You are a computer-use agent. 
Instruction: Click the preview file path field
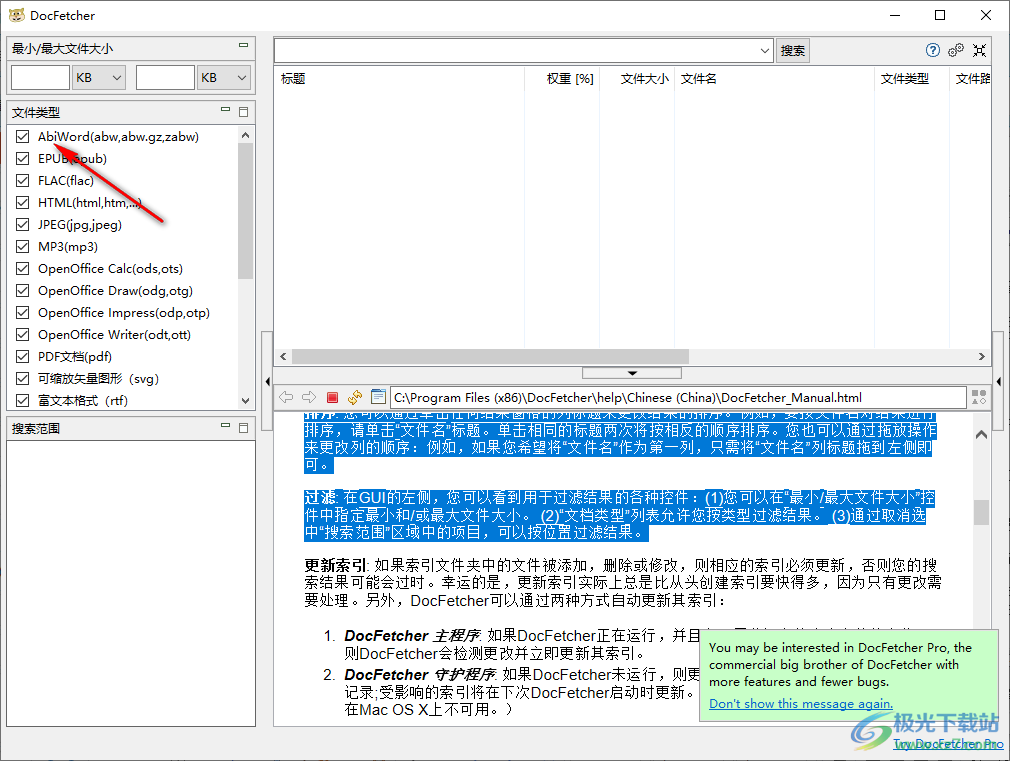[679, 398]
